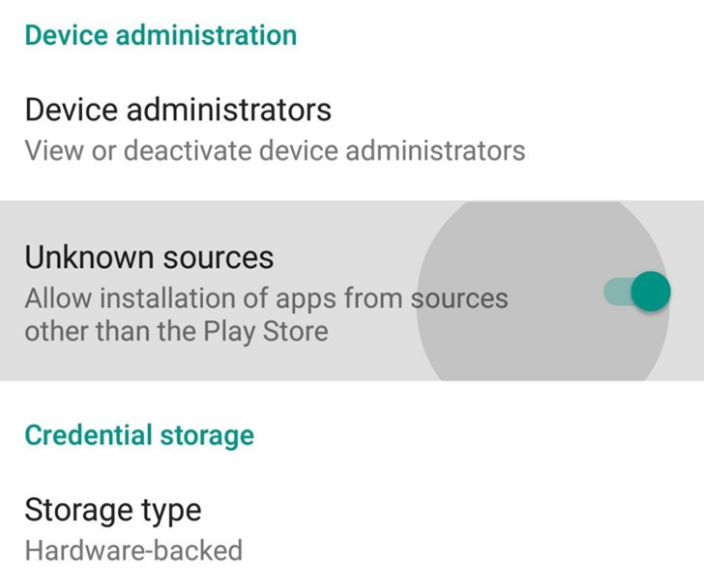Tap "other than the Play Store" line

click(176, 330)
